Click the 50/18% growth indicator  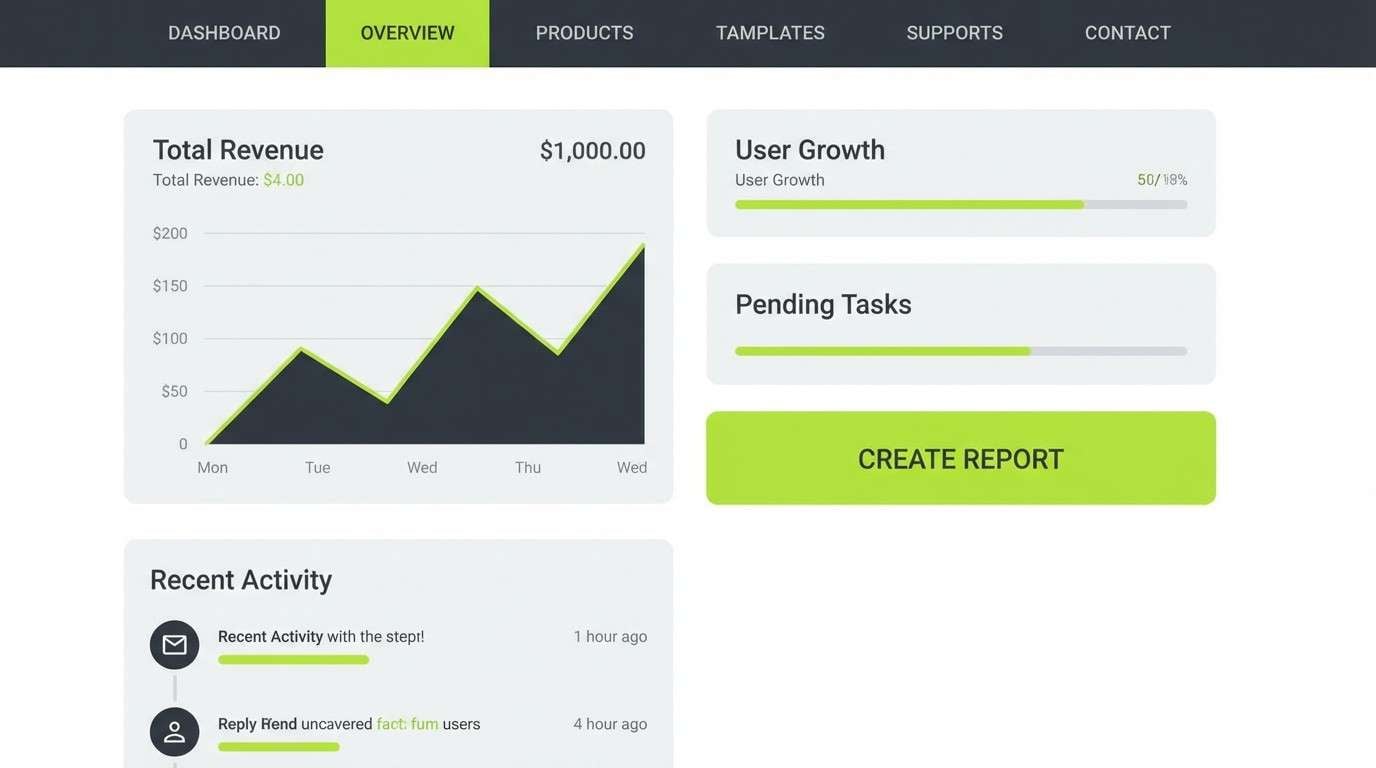click(x=1161, y=179)
